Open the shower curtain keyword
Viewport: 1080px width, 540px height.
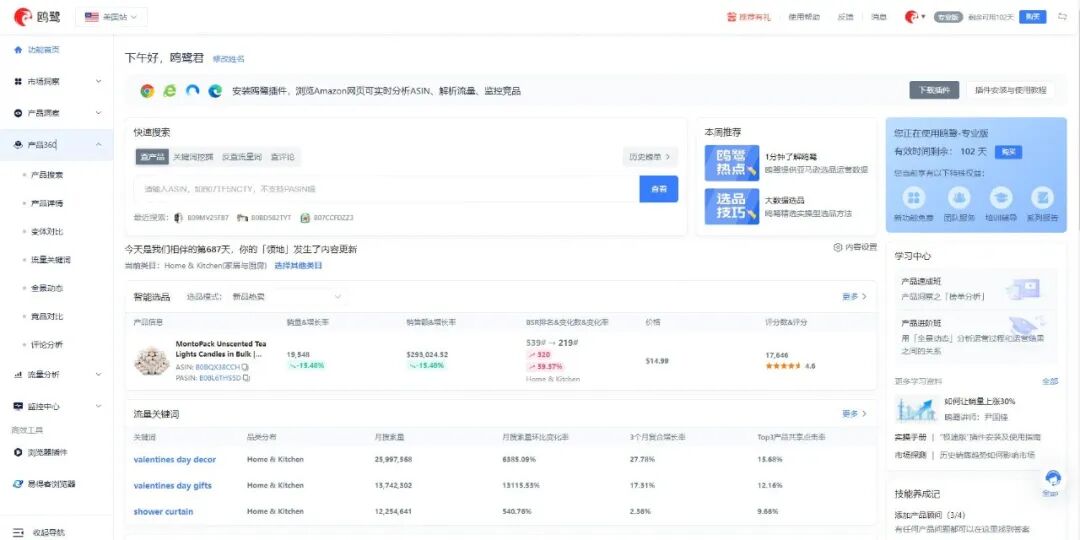163,512
